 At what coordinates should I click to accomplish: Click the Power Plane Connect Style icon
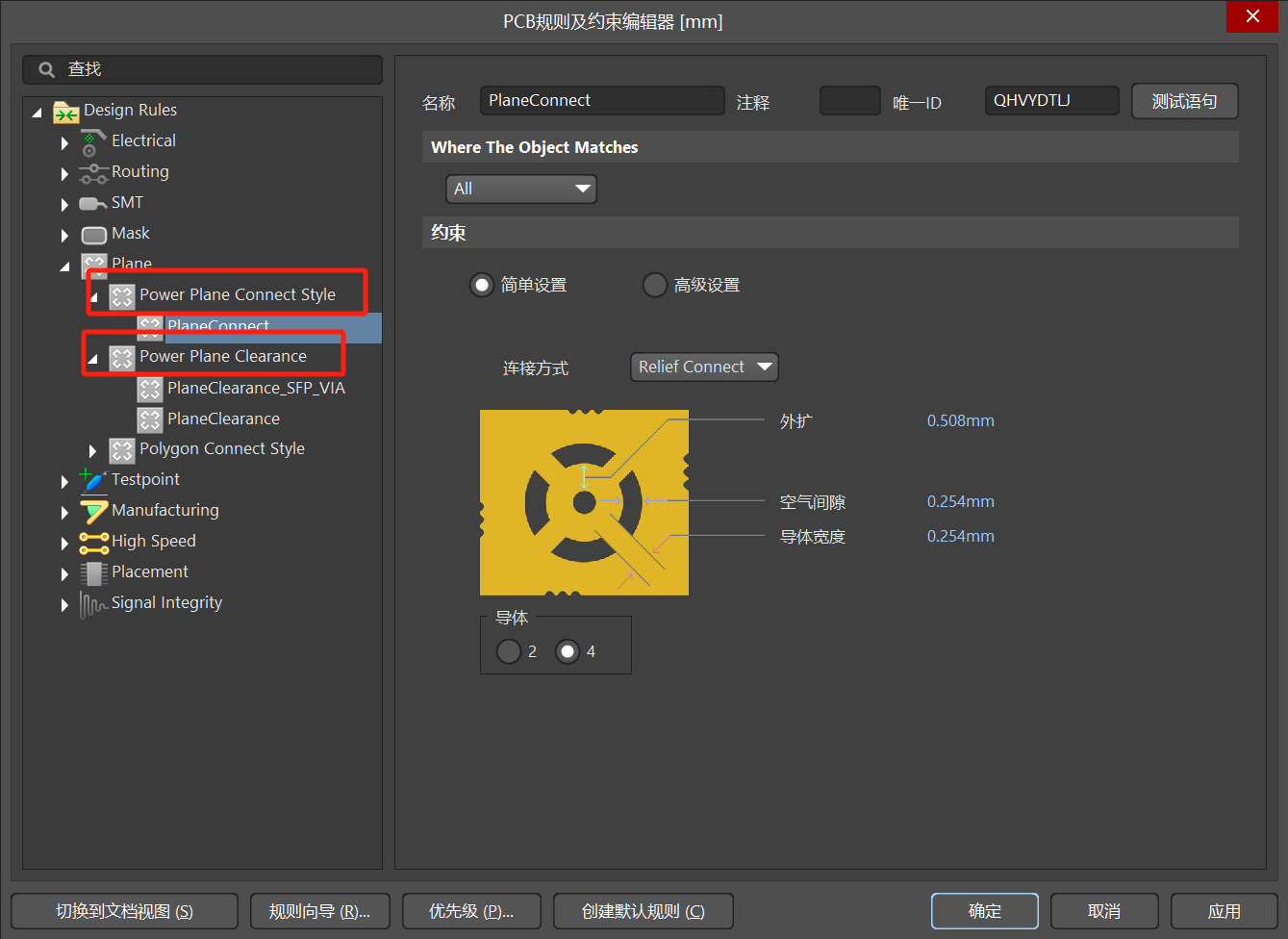tap(121, 296)
